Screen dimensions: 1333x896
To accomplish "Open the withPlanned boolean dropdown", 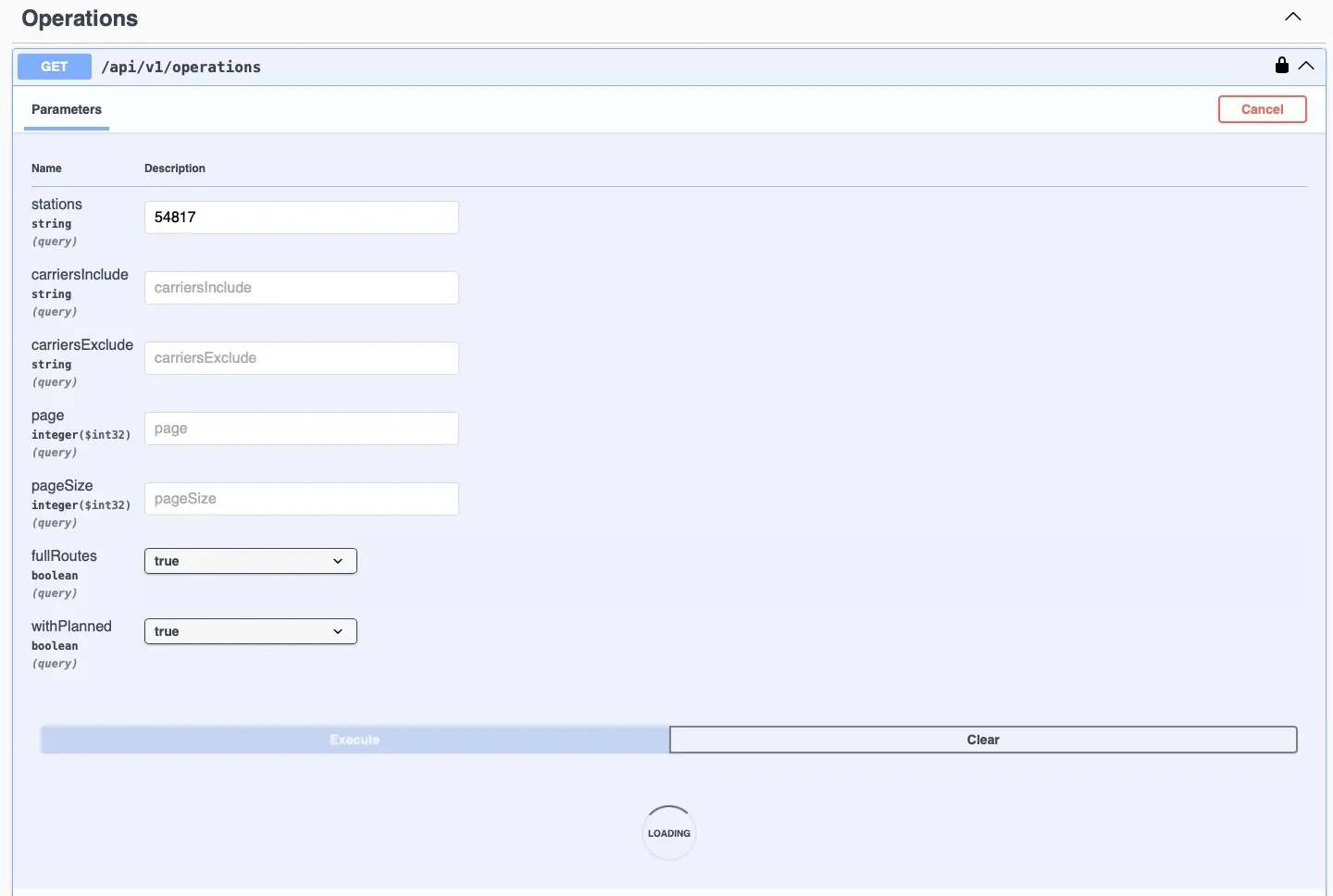I will click(x=250, y=631).
